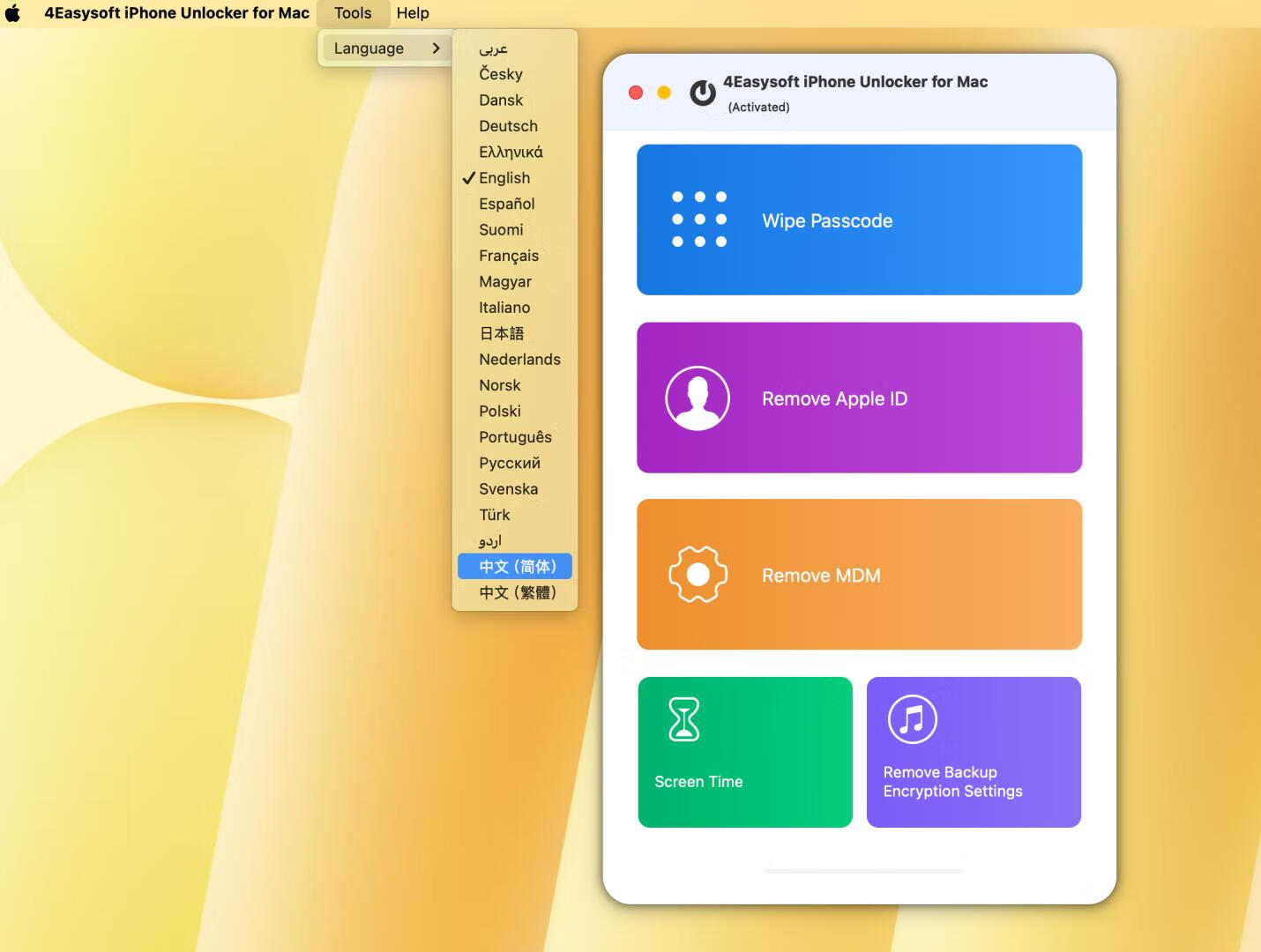1261x952 pixels.
Task: Click Remove Backup Encryption Settings label
Action: [x=953, y=782]
